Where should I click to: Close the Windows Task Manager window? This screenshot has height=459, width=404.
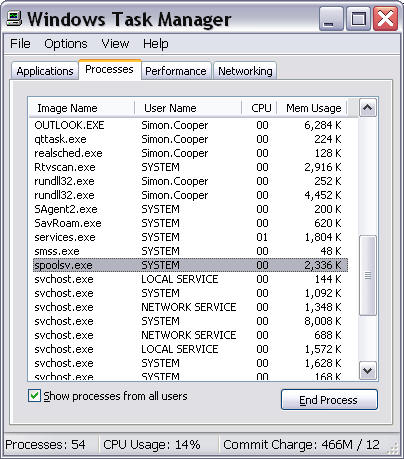385,19
